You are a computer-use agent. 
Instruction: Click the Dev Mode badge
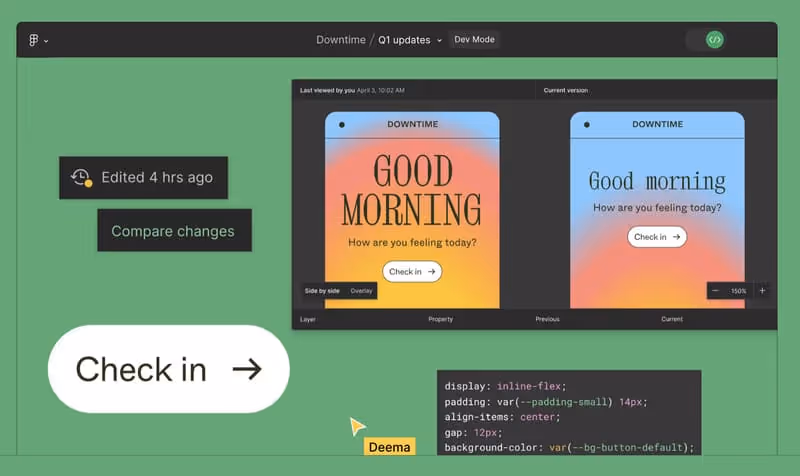tap(474, 39)
